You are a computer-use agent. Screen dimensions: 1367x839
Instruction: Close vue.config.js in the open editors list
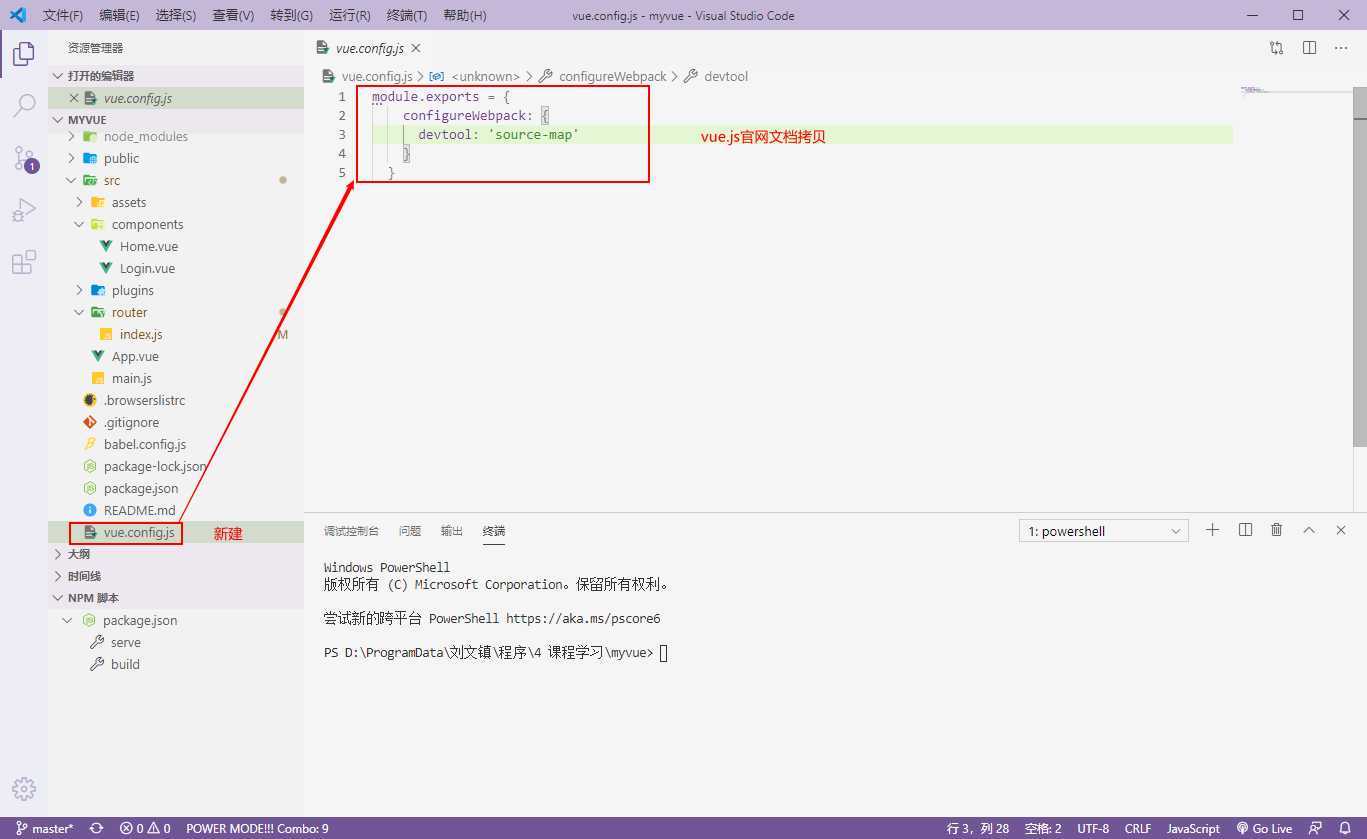74,98
